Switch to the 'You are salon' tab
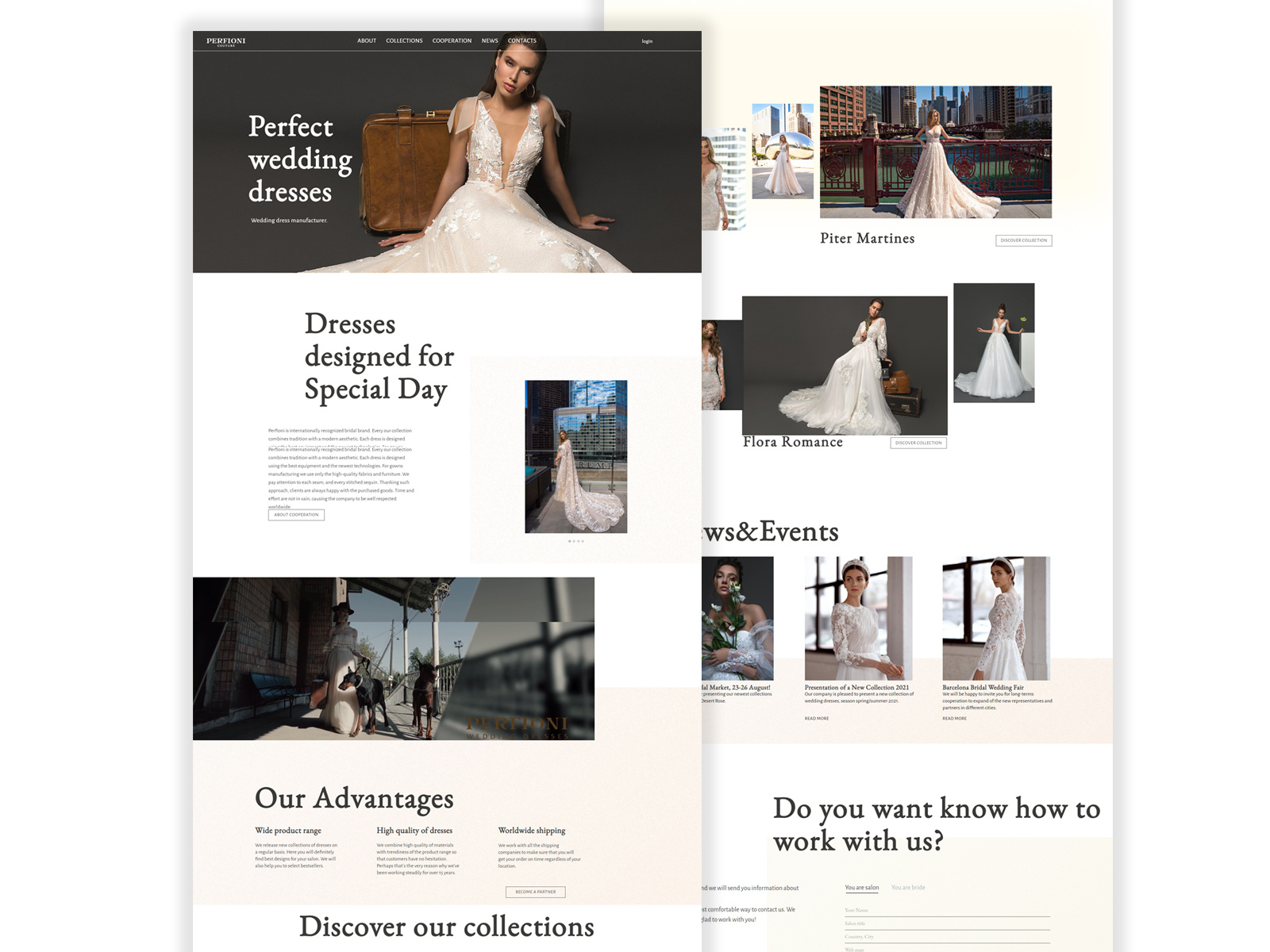The width and height of the screenshot is (1270, 952). [861, 888]
